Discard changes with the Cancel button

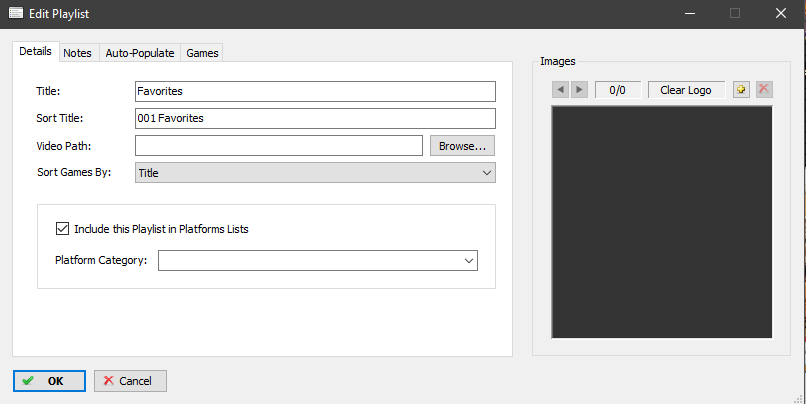click(x=130, y=381)
